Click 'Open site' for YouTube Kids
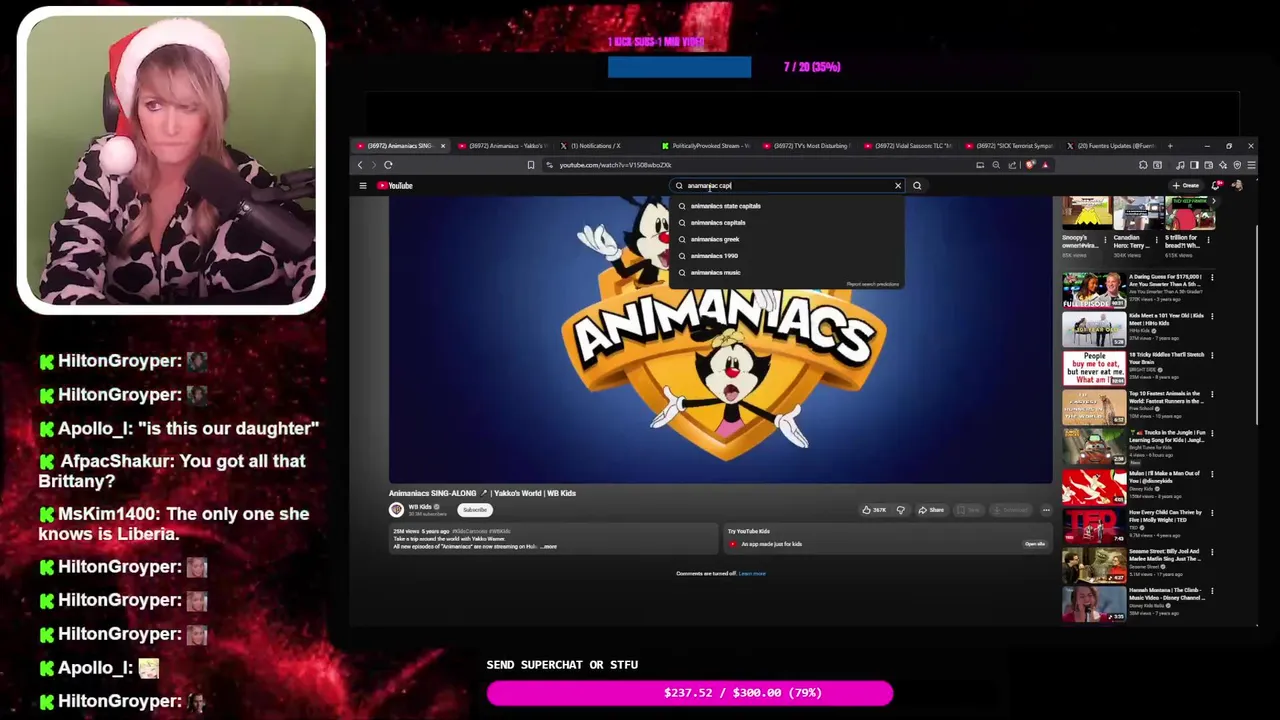The height and width of the screenshot is (720, 1280). [1035, 544]
